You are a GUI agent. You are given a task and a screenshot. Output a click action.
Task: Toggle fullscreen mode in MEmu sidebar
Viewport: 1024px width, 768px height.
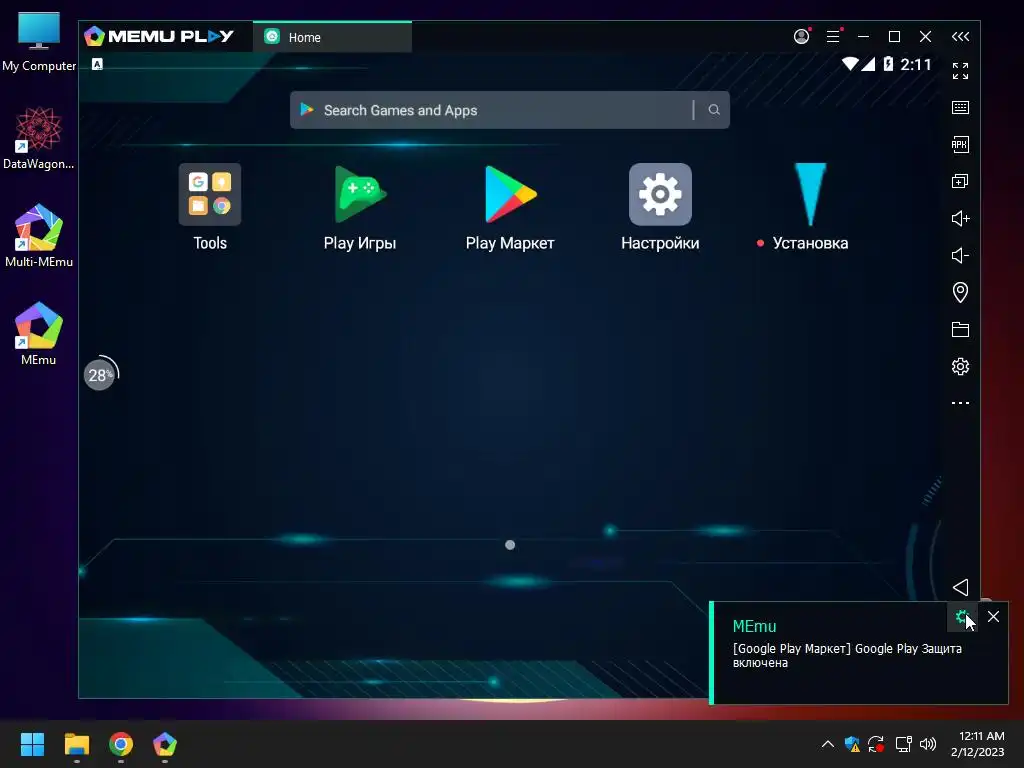[960, 71]
